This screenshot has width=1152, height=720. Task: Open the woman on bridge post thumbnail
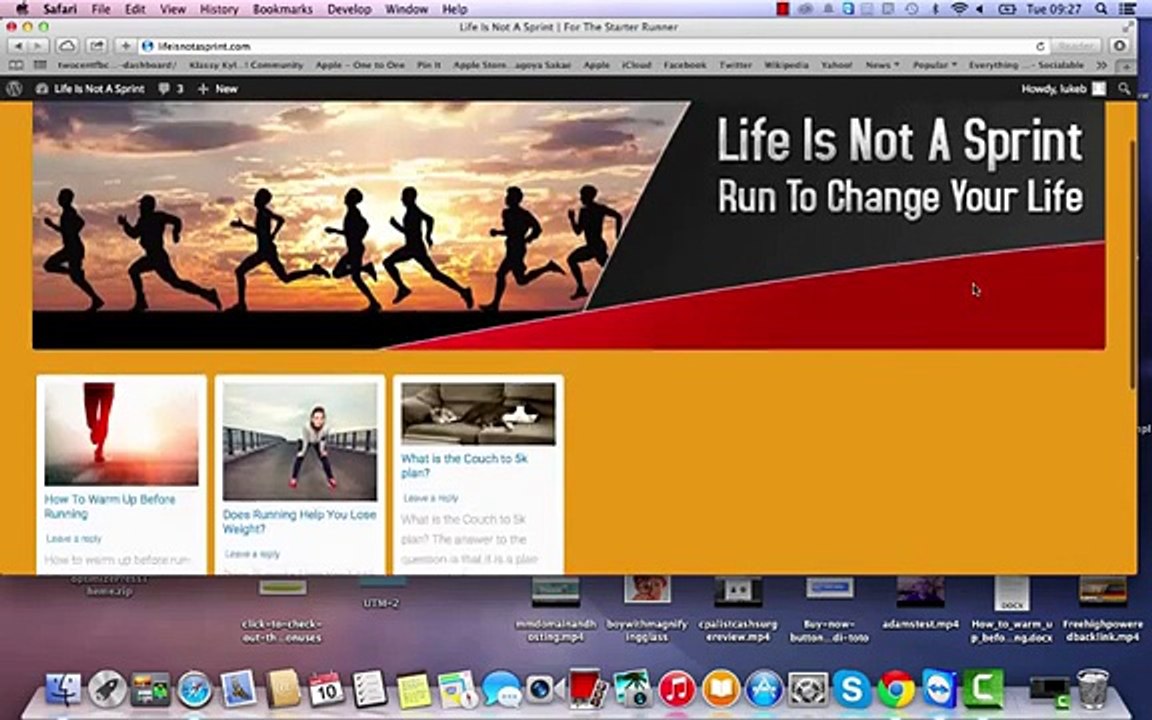[x=300, y=442]
